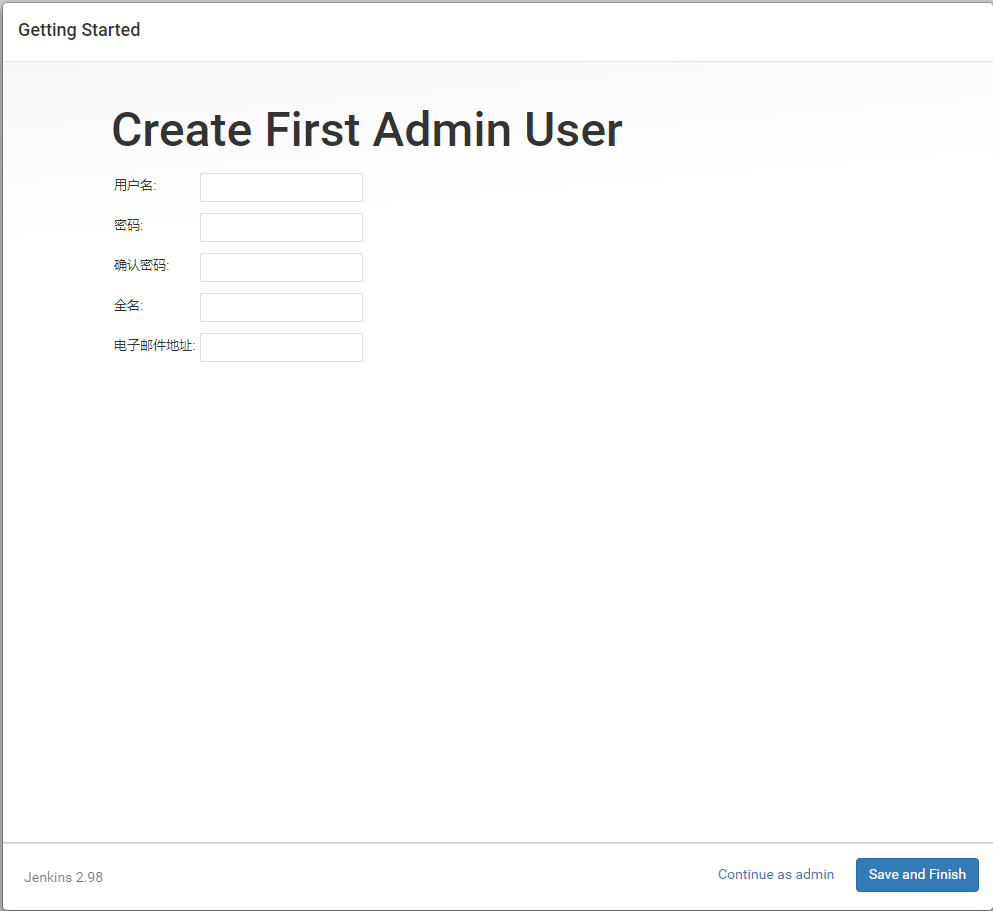Click the 电子邮件地址: label
The height and width of the screenshot is (911, 993).
(155, 345)
